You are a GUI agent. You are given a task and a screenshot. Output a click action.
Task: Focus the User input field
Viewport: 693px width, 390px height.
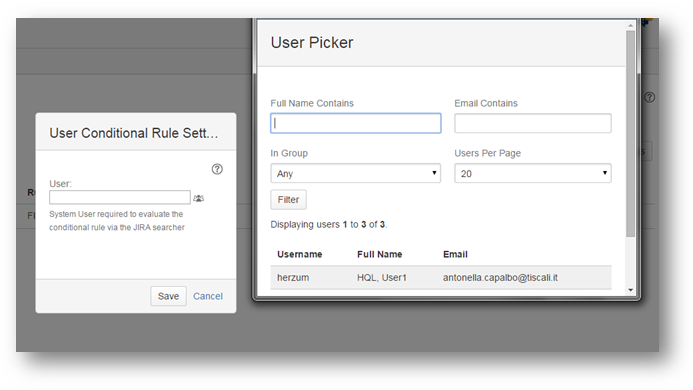(x=120, y=197)
